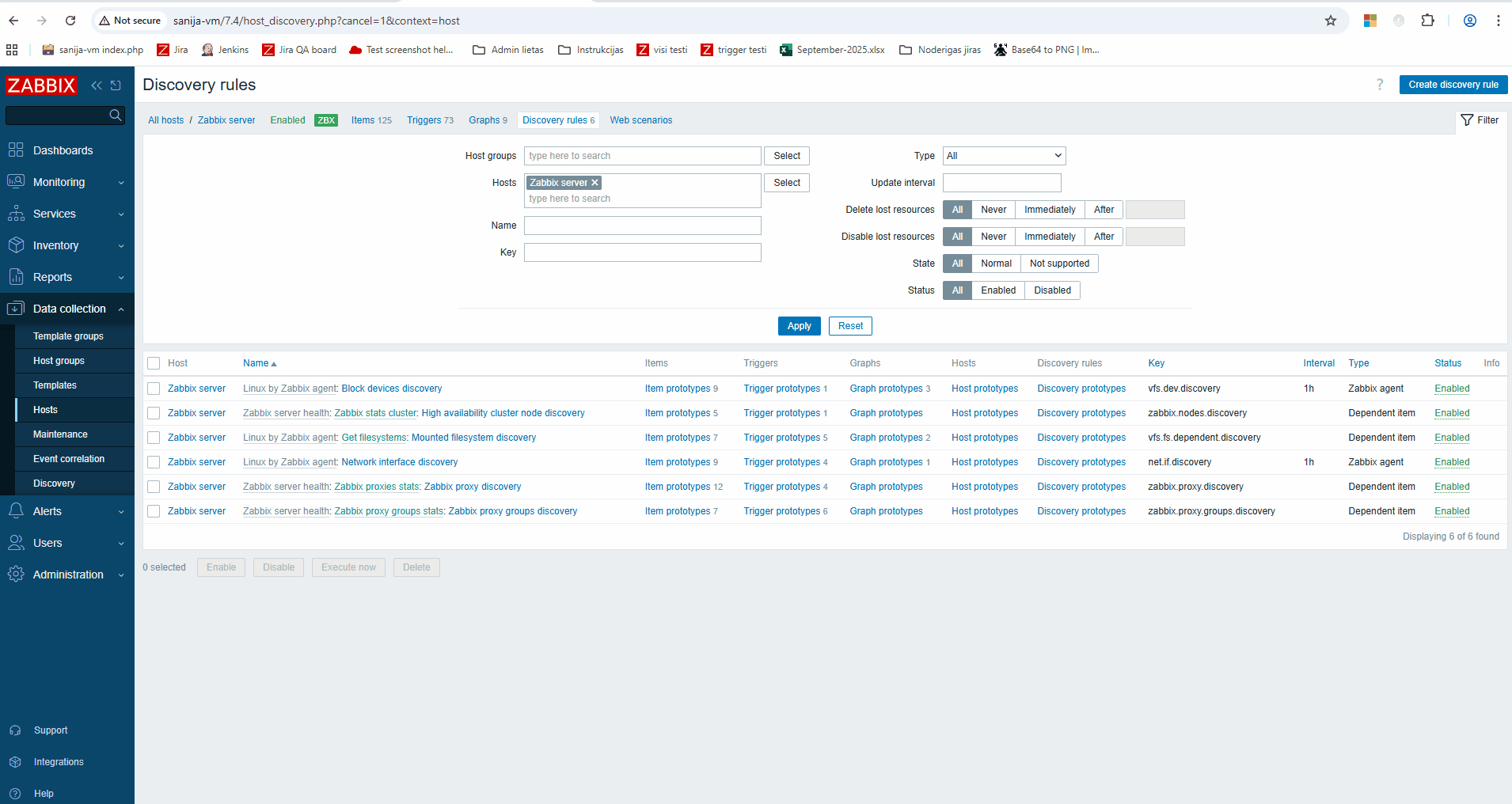
Task: Expand Users menu chevron
Action: 121,544
